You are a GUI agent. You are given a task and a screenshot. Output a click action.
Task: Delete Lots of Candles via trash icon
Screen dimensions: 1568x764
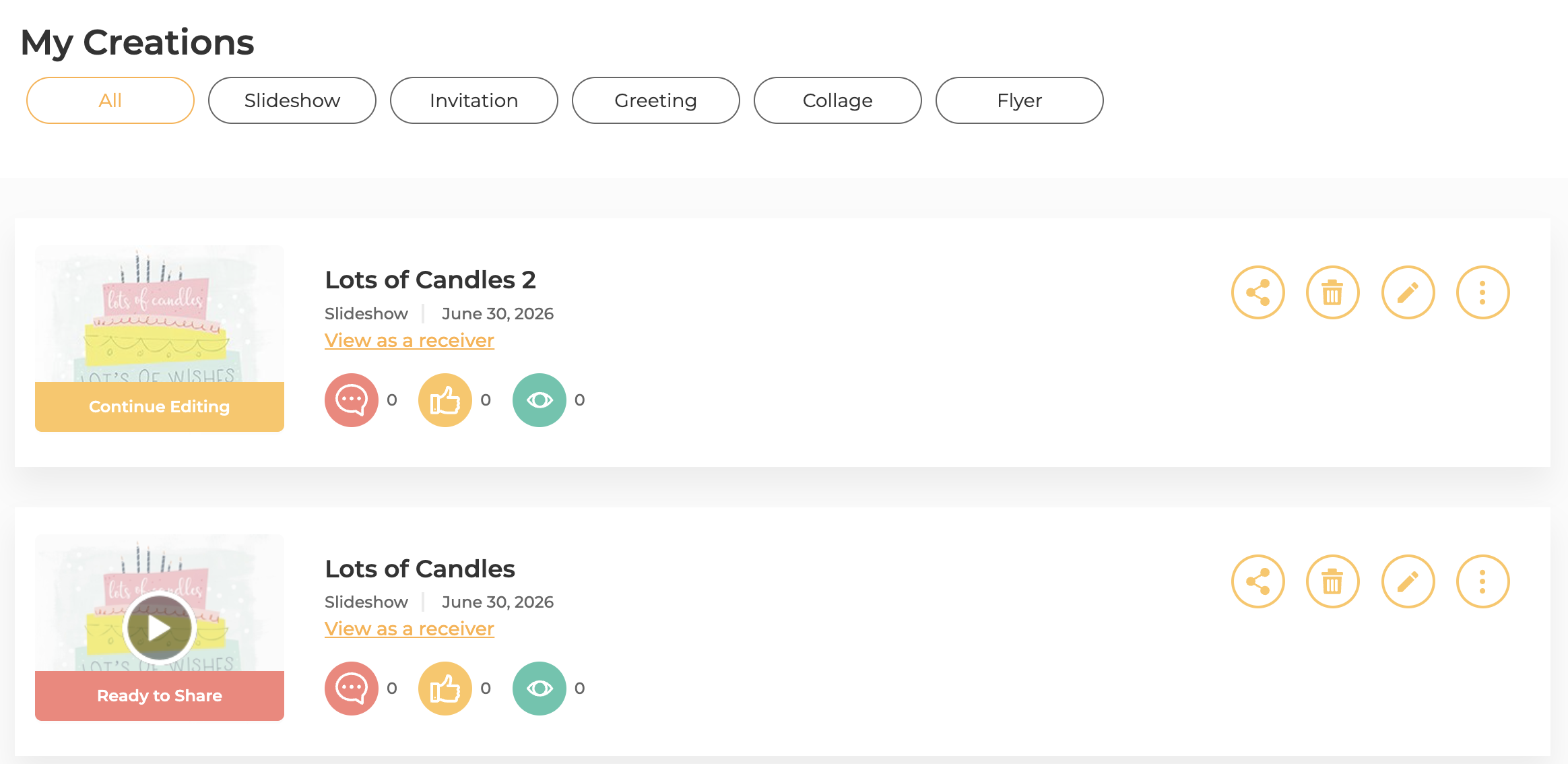tap(1333, 581)
